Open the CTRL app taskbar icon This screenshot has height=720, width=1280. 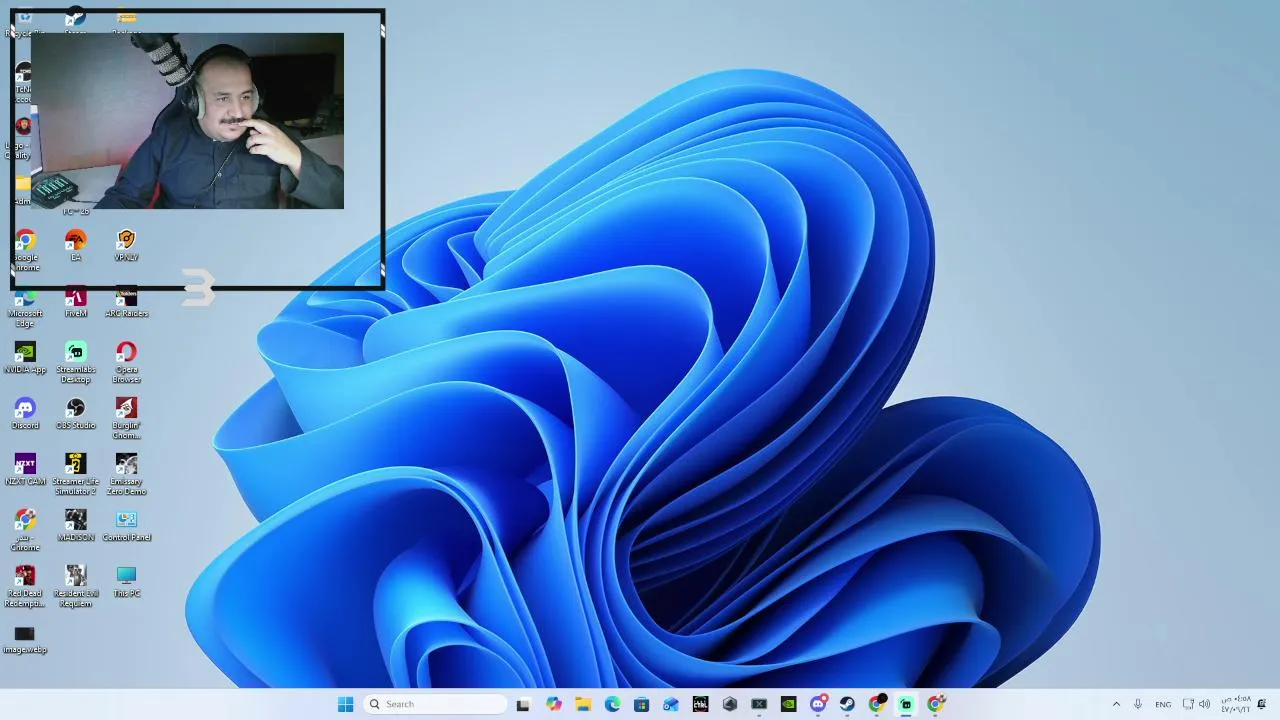pos(700,704)
